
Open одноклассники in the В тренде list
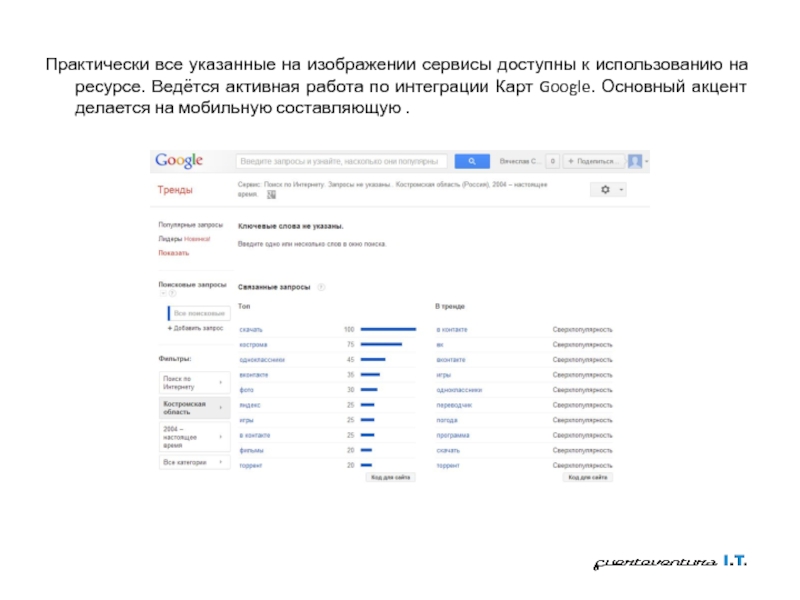pyautogui.click(x=459, y=390)
